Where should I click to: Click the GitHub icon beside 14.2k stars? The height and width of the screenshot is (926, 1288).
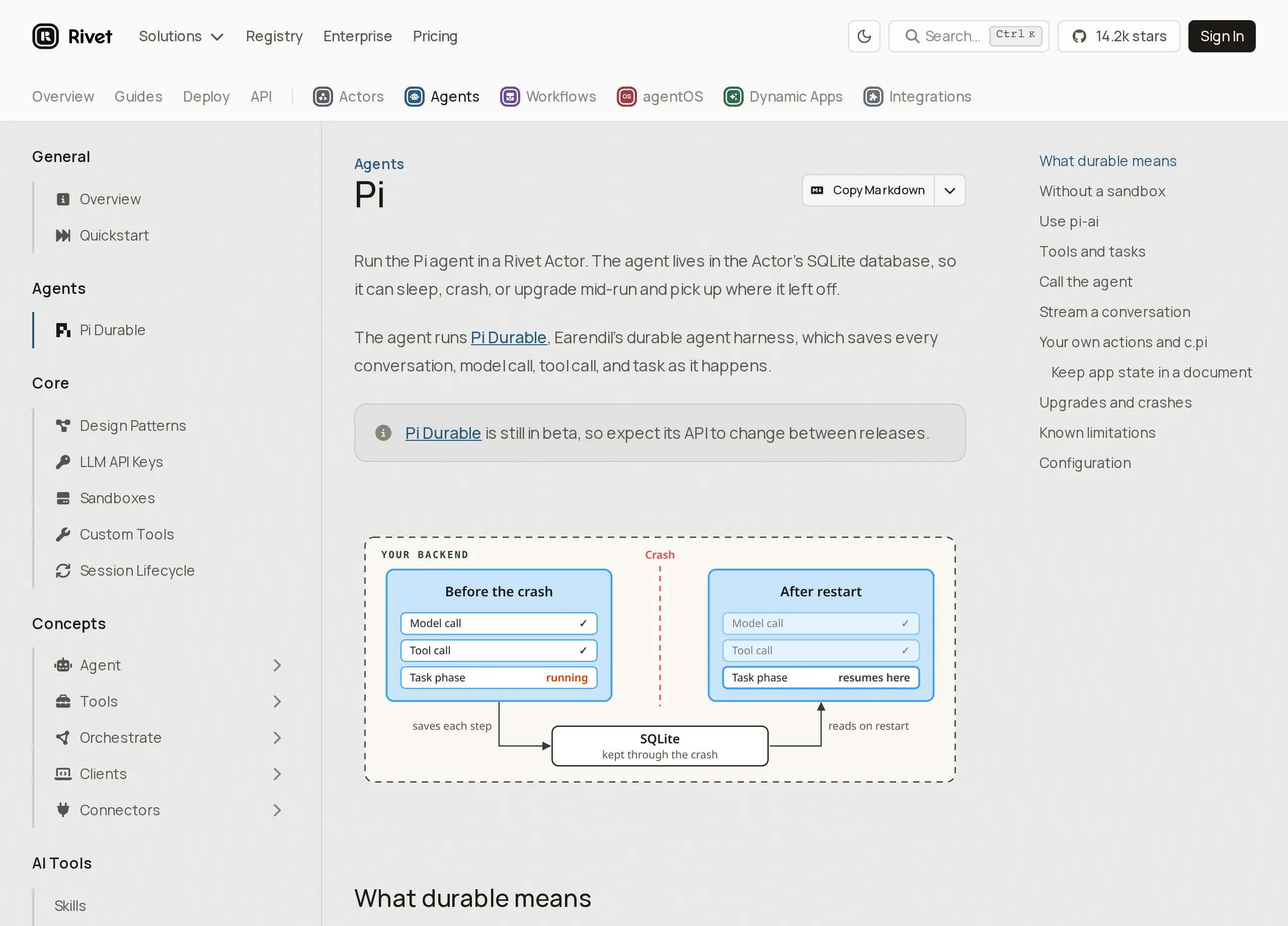click(x=1079, y=36)
